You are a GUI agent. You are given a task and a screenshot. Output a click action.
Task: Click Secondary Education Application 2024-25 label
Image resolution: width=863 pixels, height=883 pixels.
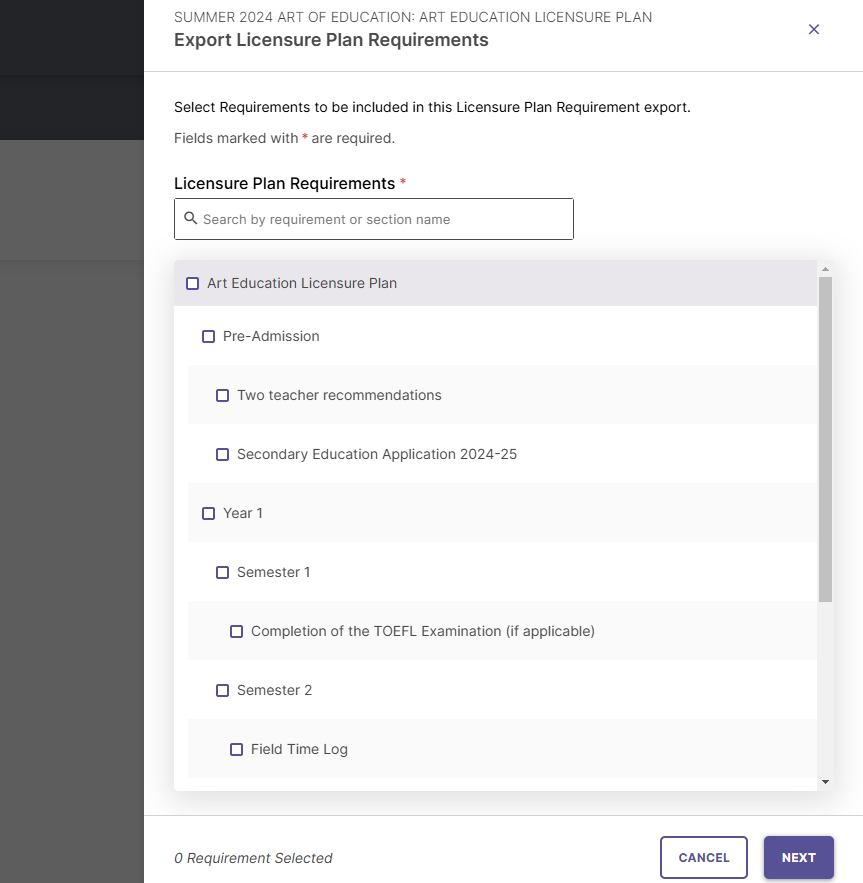[377, 454]
